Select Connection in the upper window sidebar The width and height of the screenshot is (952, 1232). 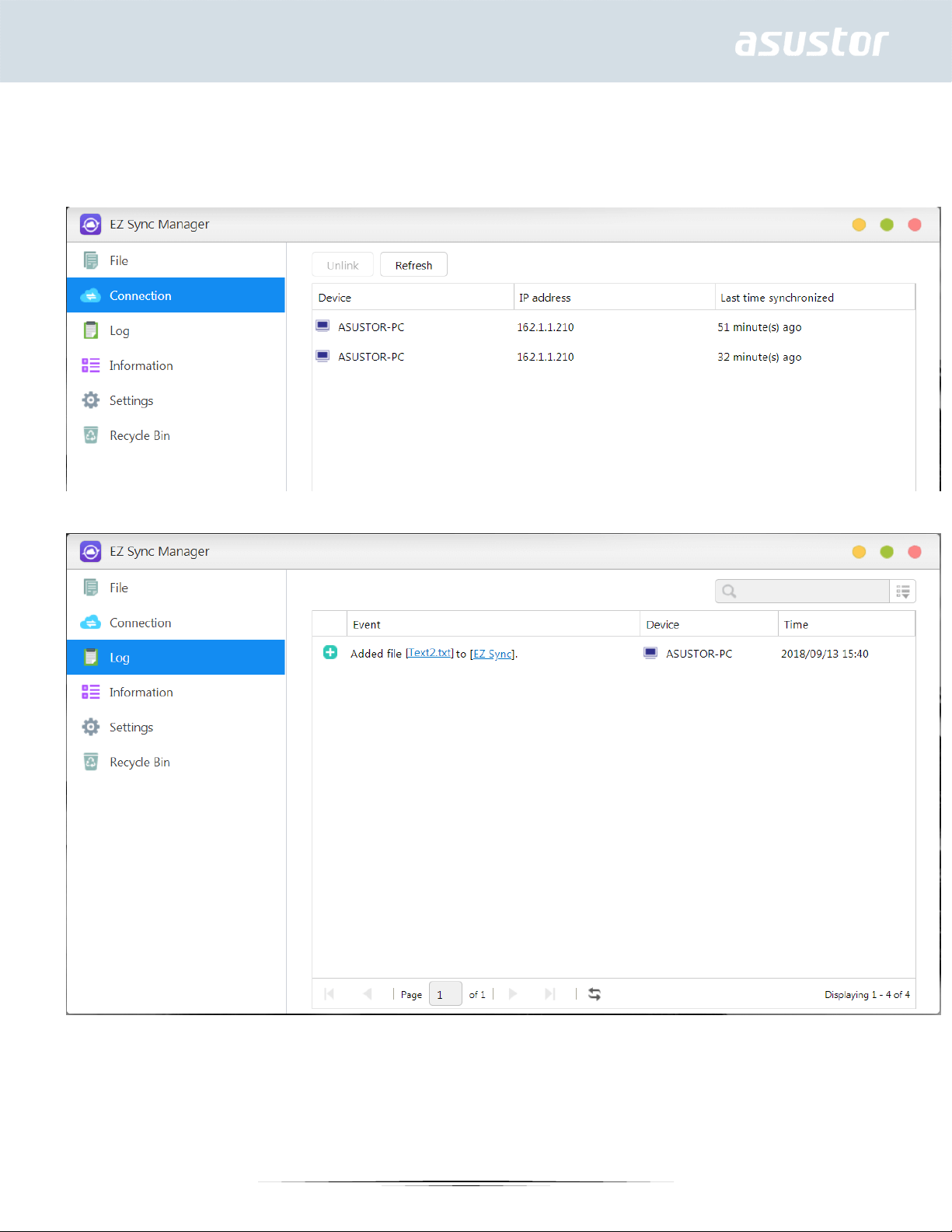[176, 295]
